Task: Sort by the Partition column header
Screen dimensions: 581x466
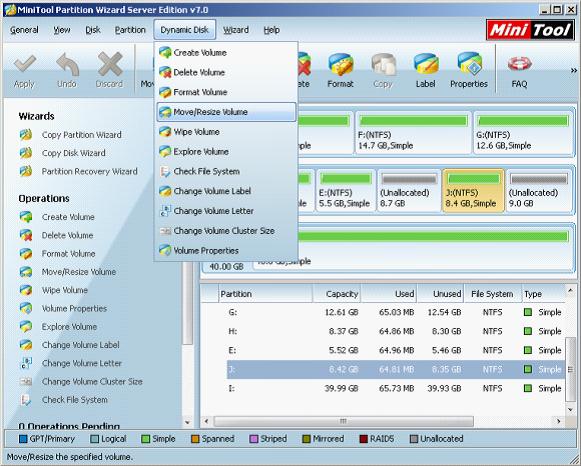Action: [x=265, y=294]
